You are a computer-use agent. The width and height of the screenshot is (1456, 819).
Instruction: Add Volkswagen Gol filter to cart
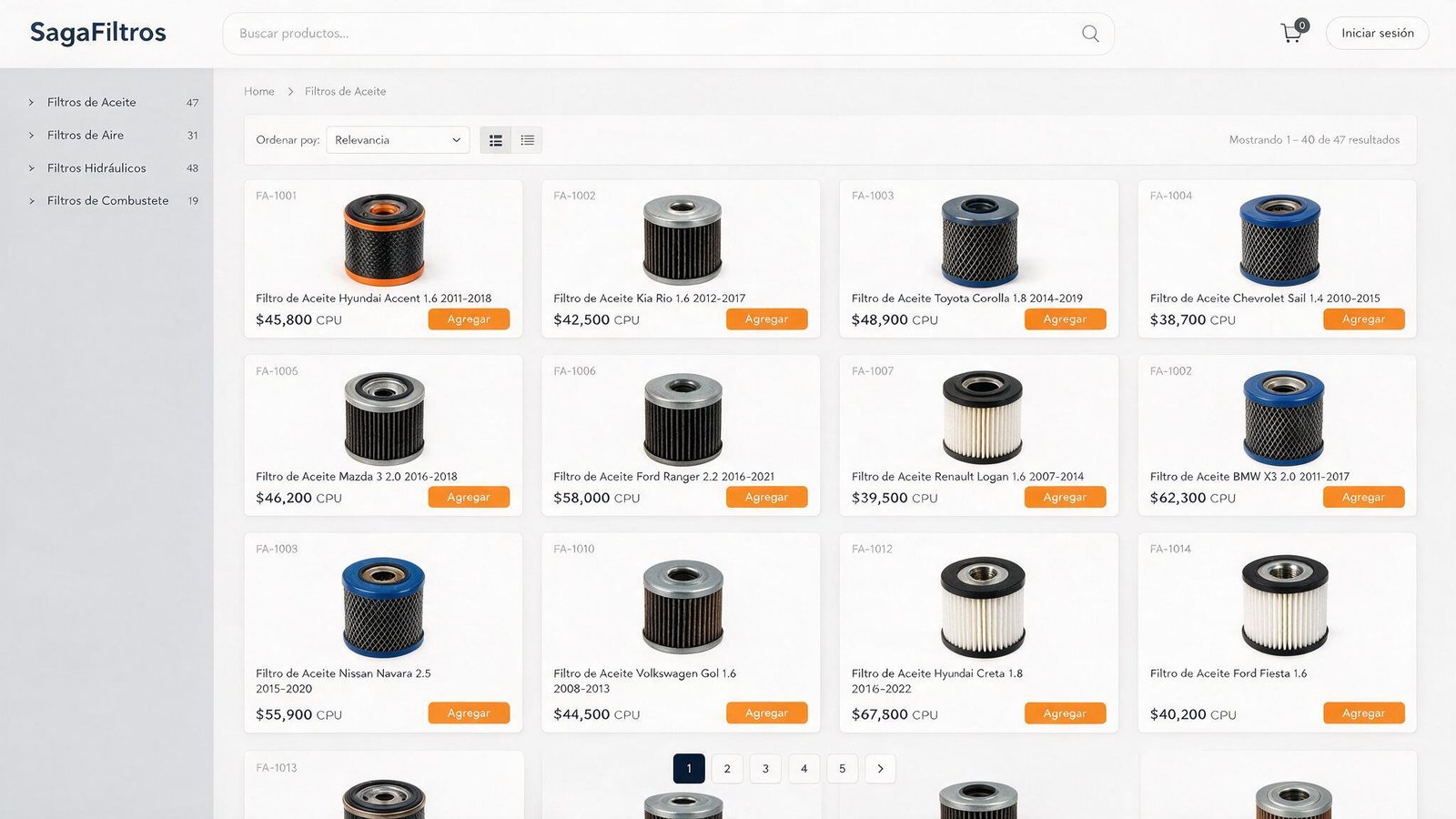point(766,713)
